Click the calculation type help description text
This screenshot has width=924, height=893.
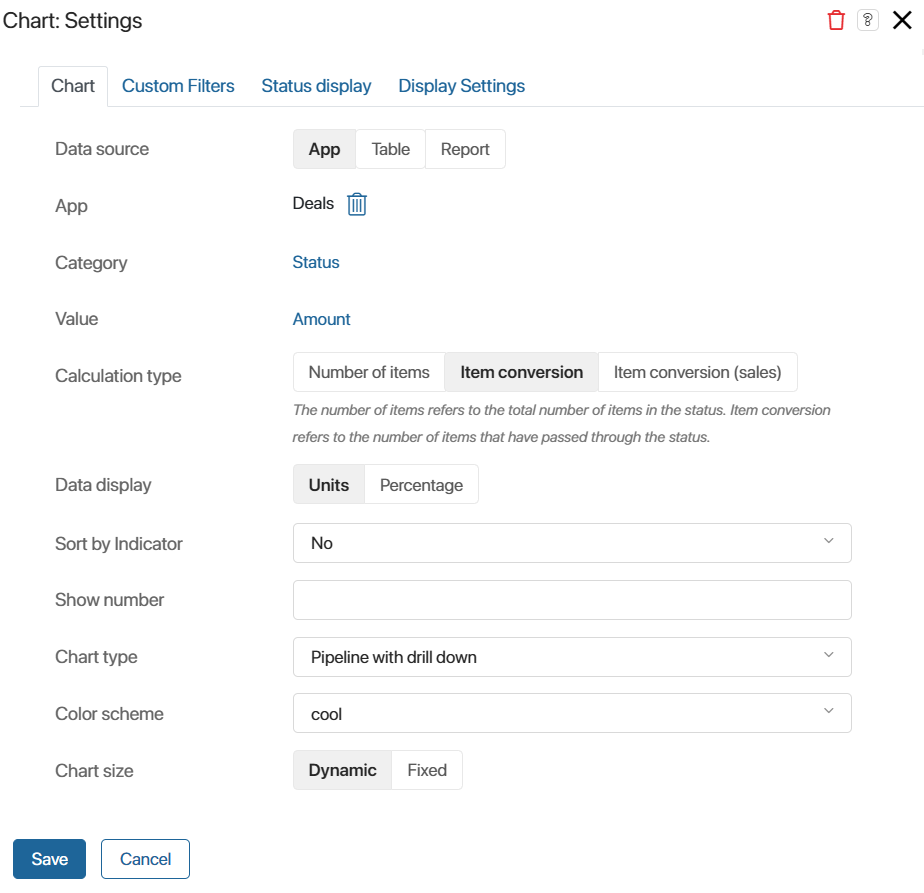tap(562, 423)
